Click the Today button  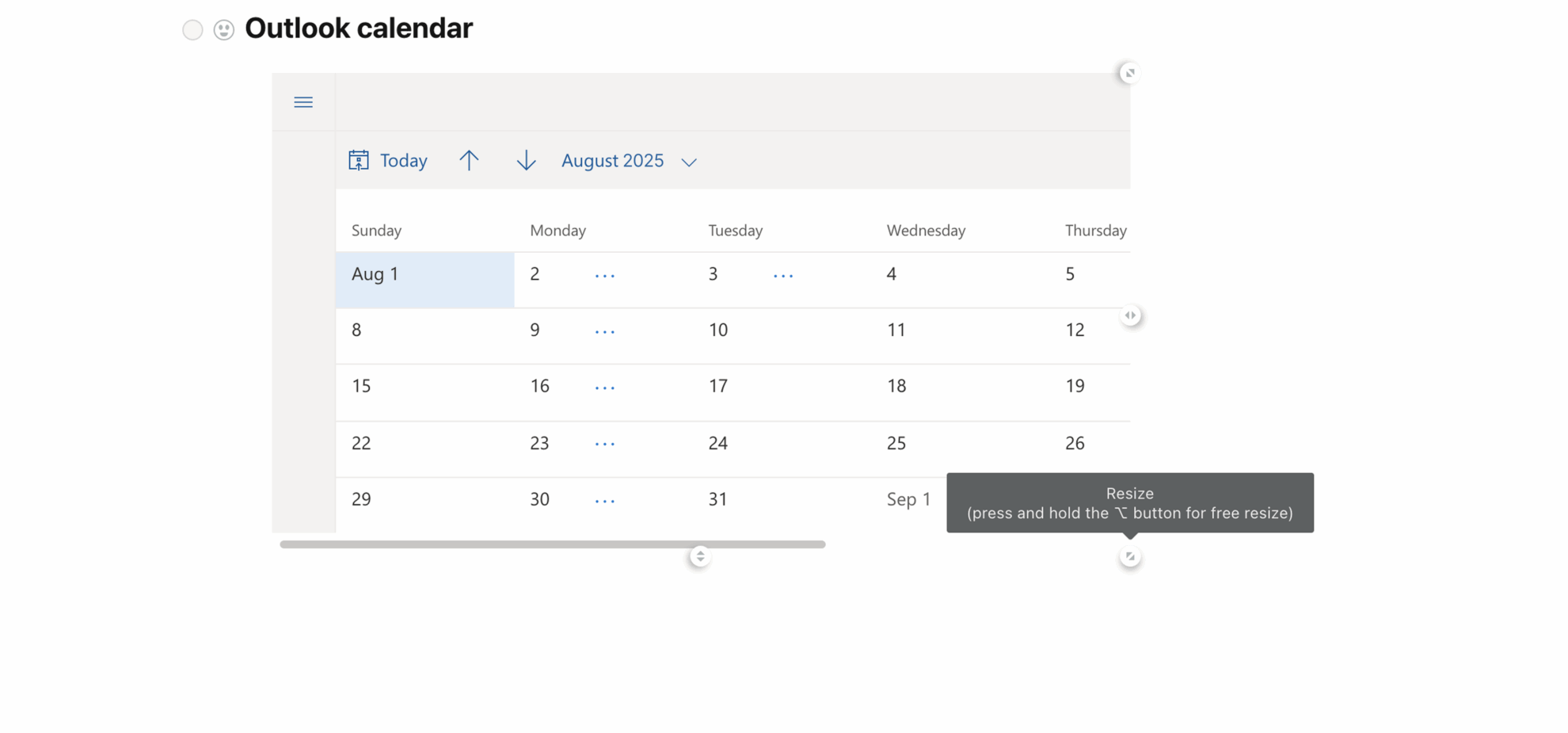[x=403, y=160]
